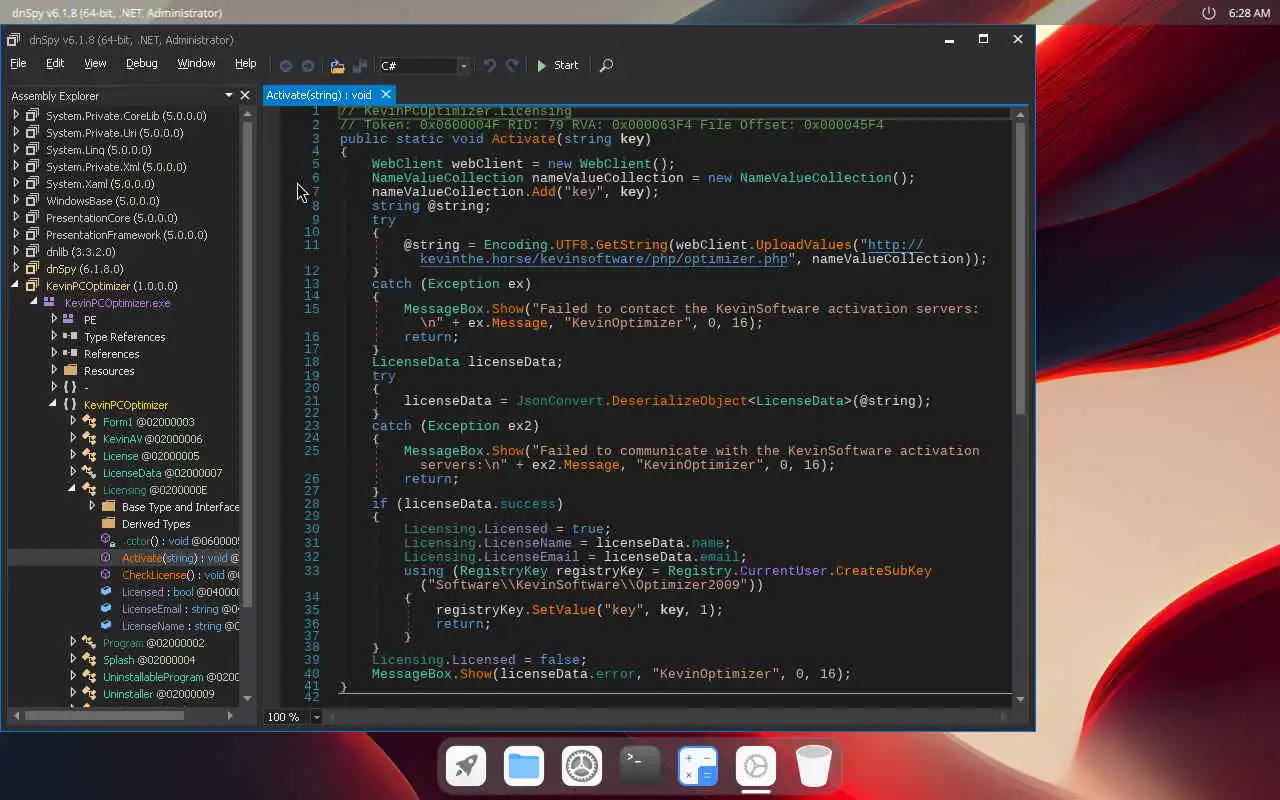Click the KevinPCOptimizer.exe module icon
The image size is (1280, 800).
point(50,303)
